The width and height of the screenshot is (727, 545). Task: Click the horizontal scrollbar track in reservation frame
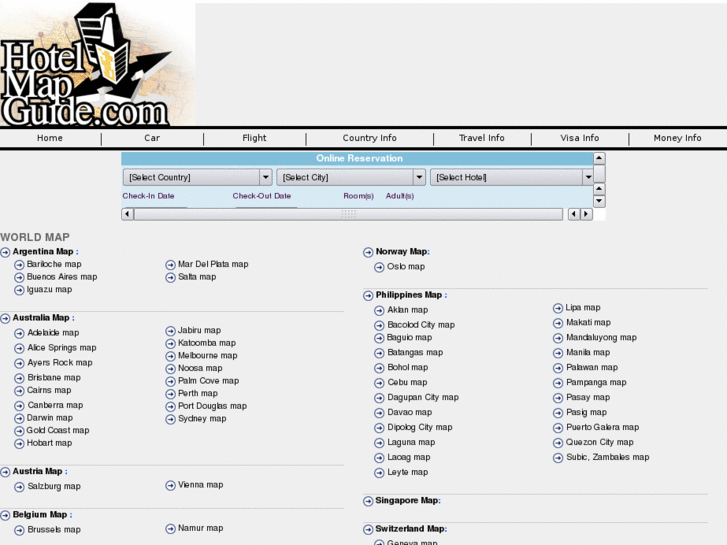[x=348, y=214]
